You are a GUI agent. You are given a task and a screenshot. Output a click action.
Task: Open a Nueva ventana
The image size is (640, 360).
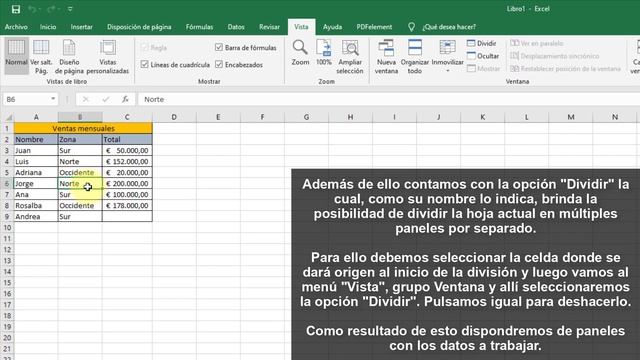click(386, 57)
